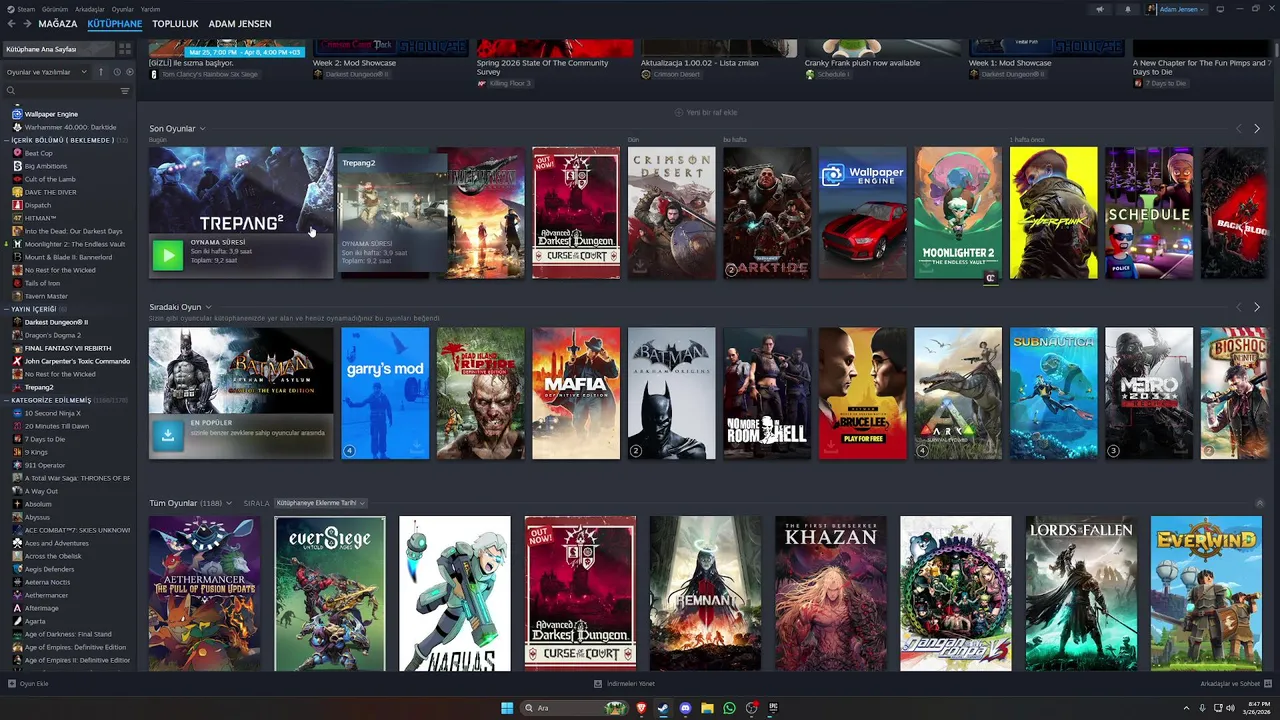Open the Cyberpunk game cover in recent games
The height and width of the screenshot is (720, 1280).
(1053, 213)
